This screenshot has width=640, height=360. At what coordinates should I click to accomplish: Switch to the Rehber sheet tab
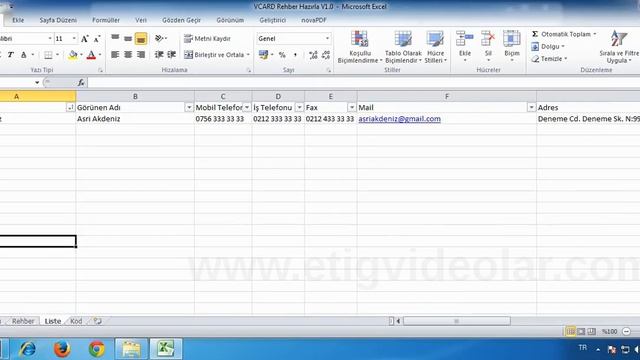[x=23, y=321]
